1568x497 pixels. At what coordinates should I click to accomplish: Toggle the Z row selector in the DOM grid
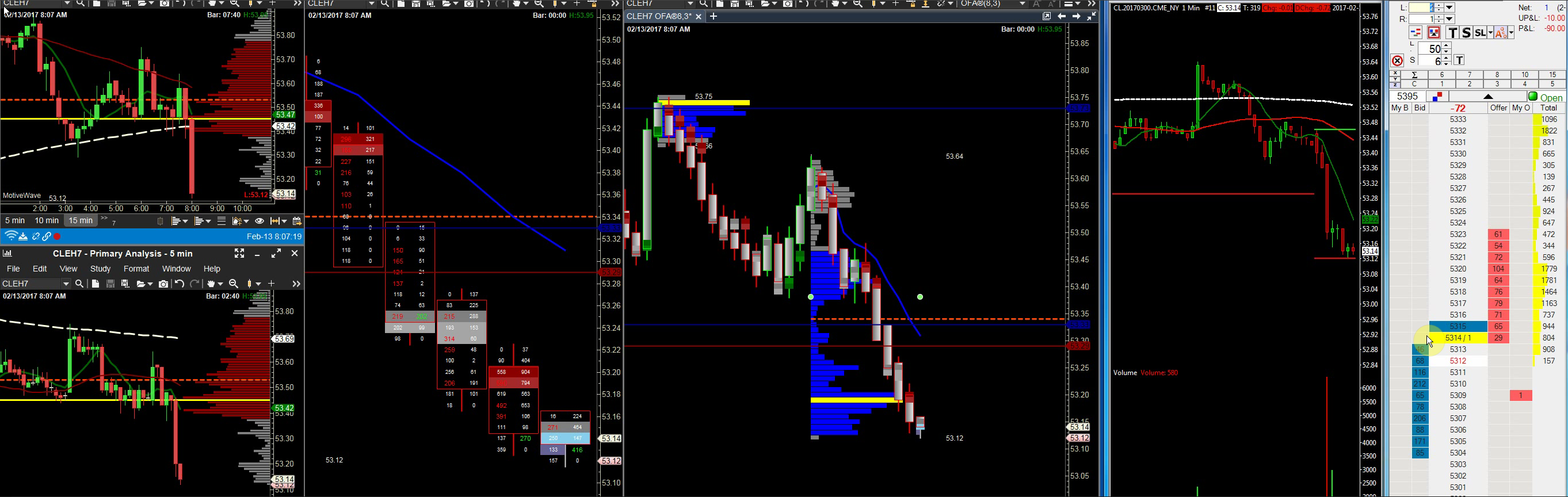(x=1395, y=85)
